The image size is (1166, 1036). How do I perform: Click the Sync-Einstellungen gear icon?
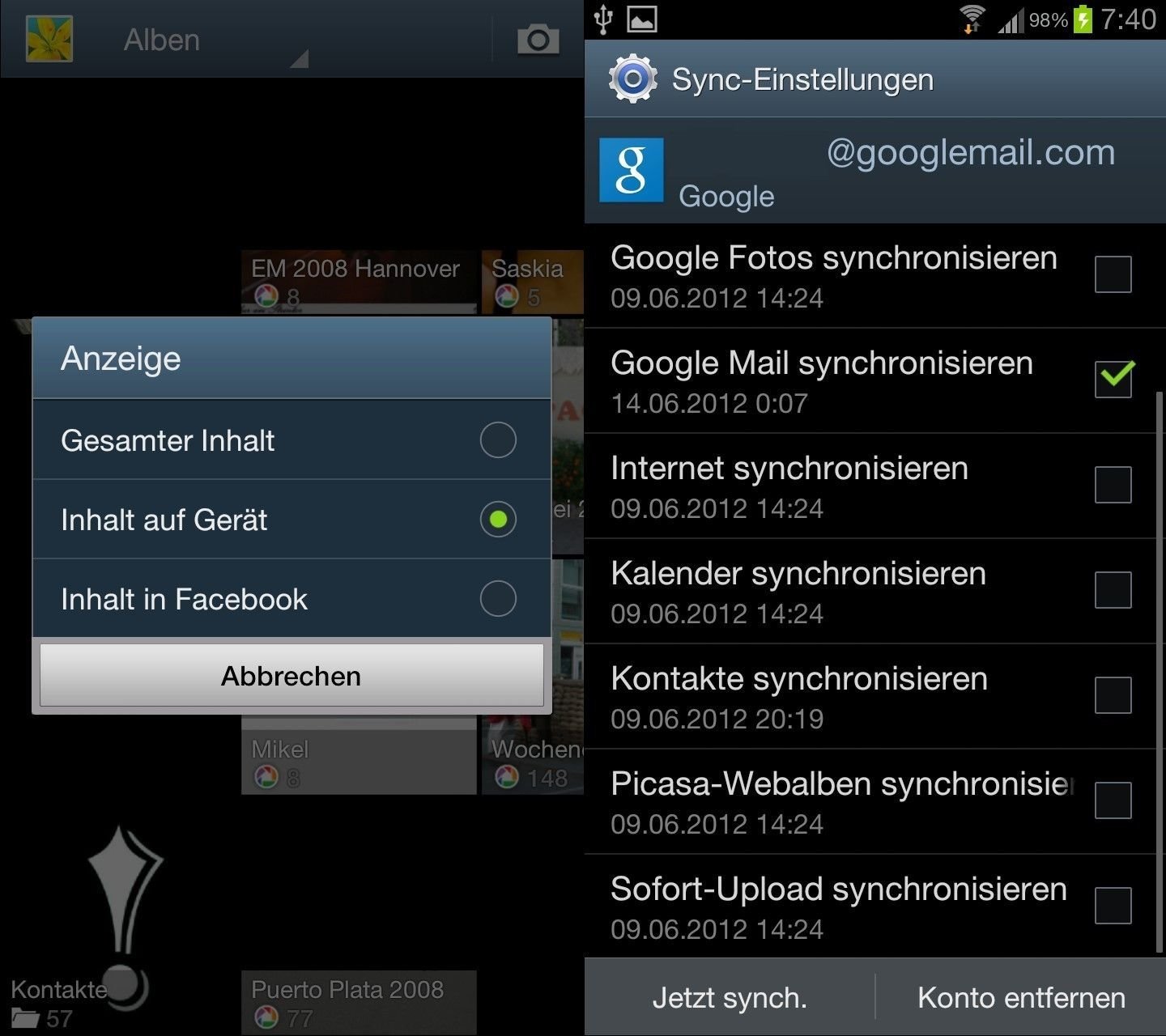(x=632, y=79)
